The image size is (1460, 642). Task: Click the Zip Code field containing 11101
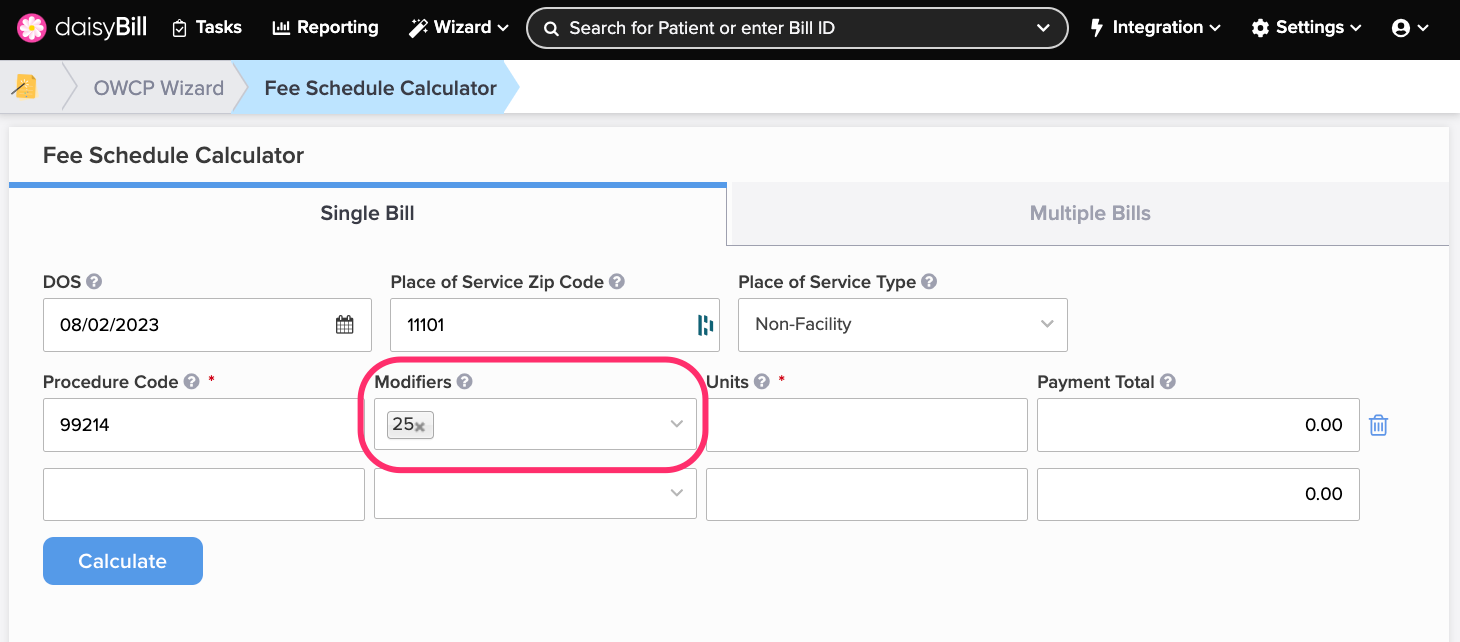pyautogui.click(x=555, y=324)
